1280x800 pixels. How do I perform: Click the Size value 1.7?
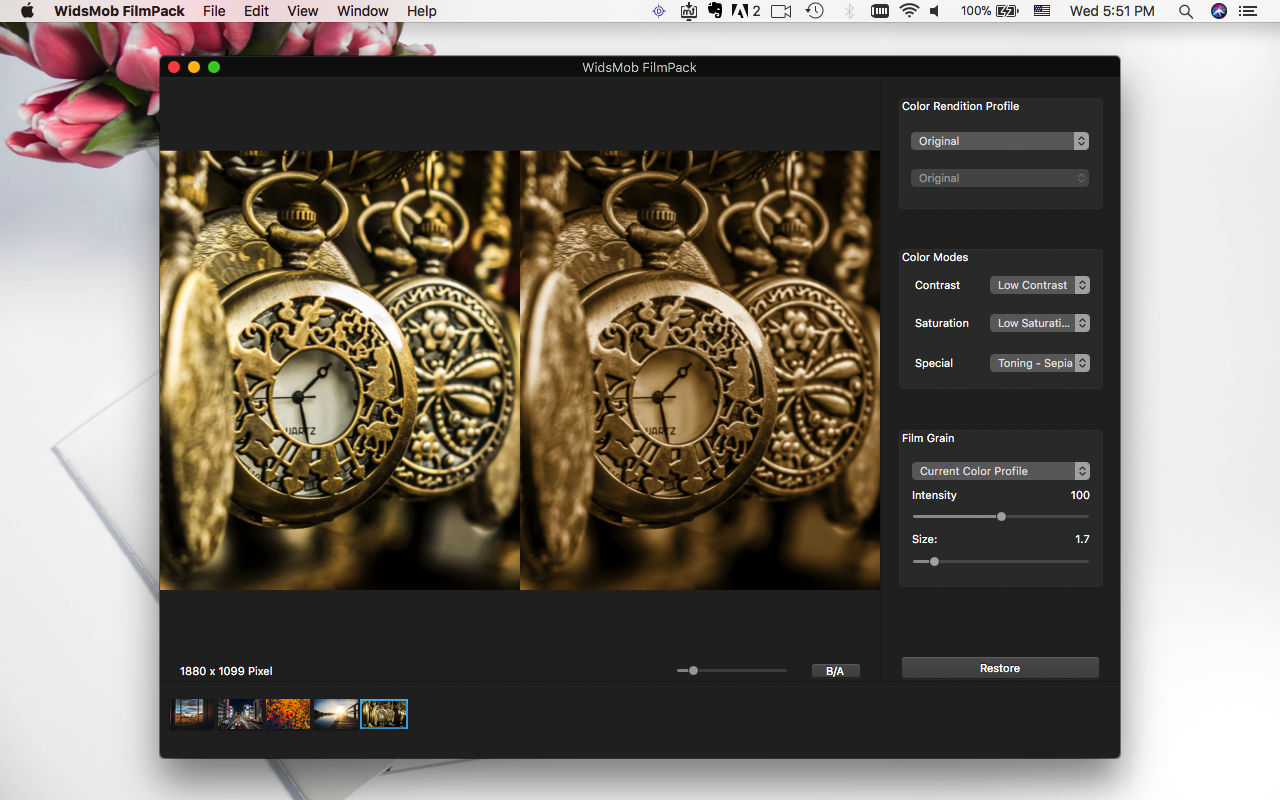(1082, 539)
